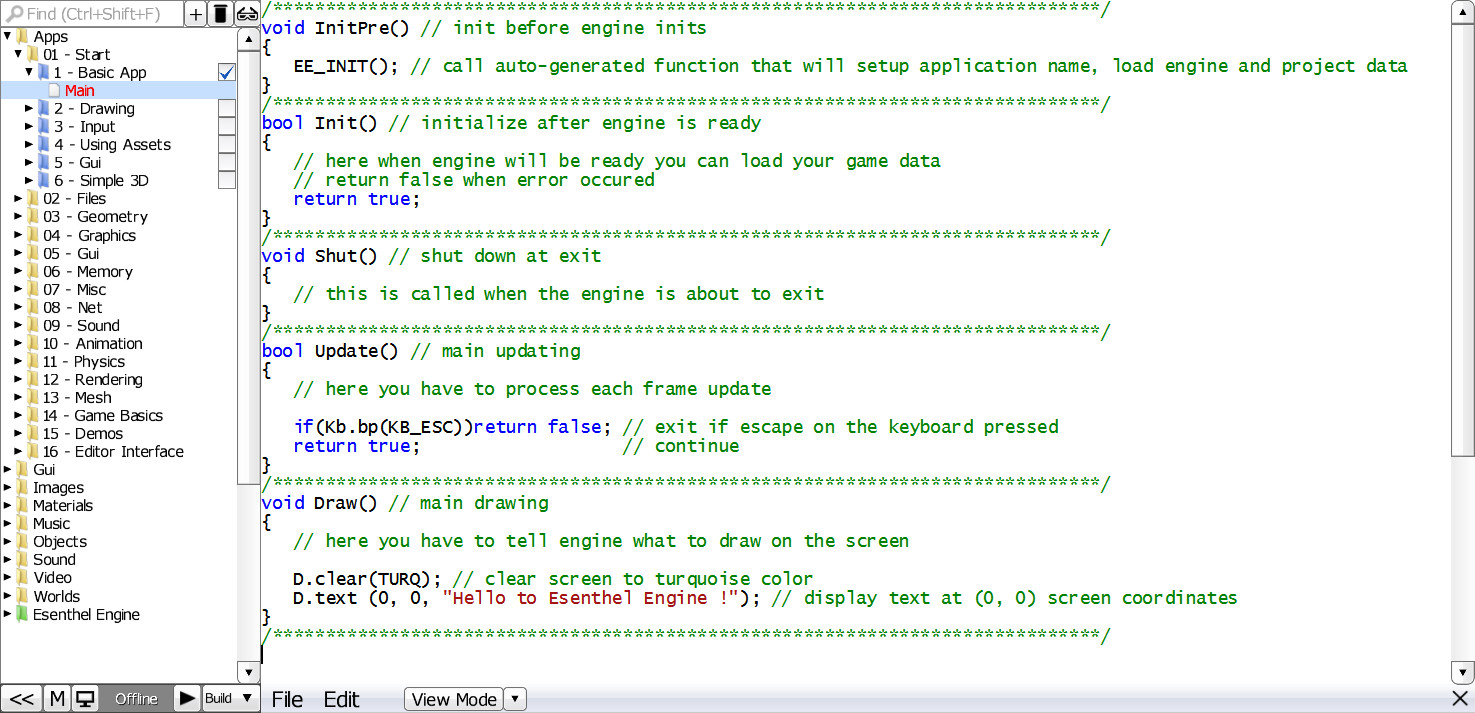Screen dimensions: 1475x713
Task: Click the trash can remove icon
Action: (x=221, y=13)
